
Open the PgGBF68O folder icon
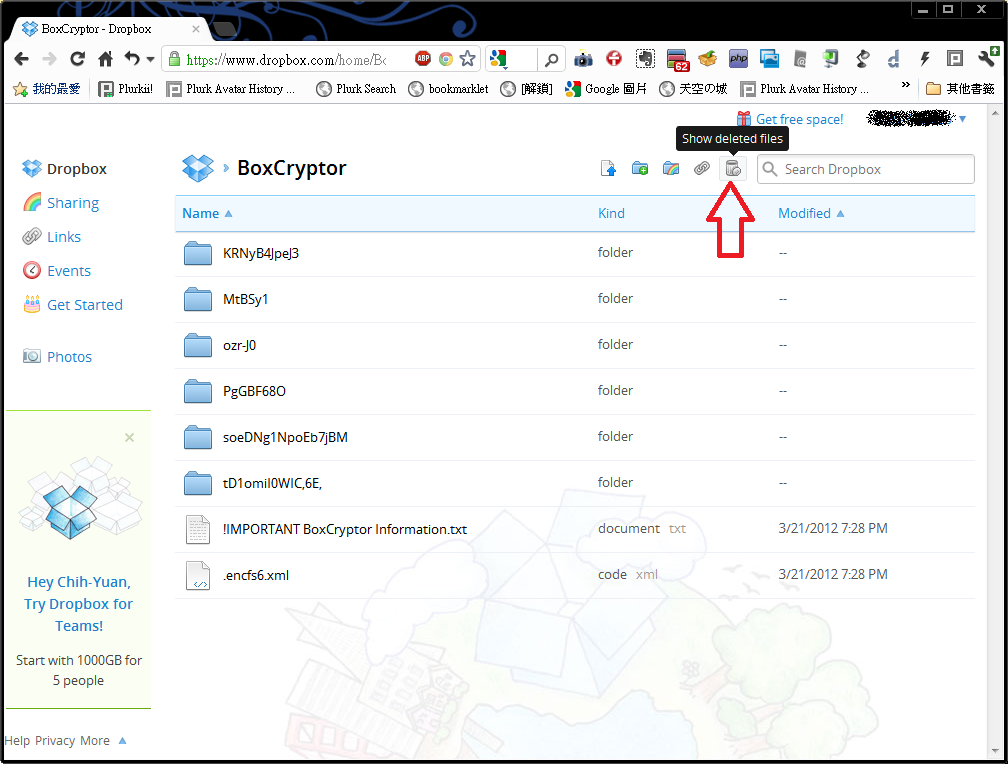(x=198, y=391)
